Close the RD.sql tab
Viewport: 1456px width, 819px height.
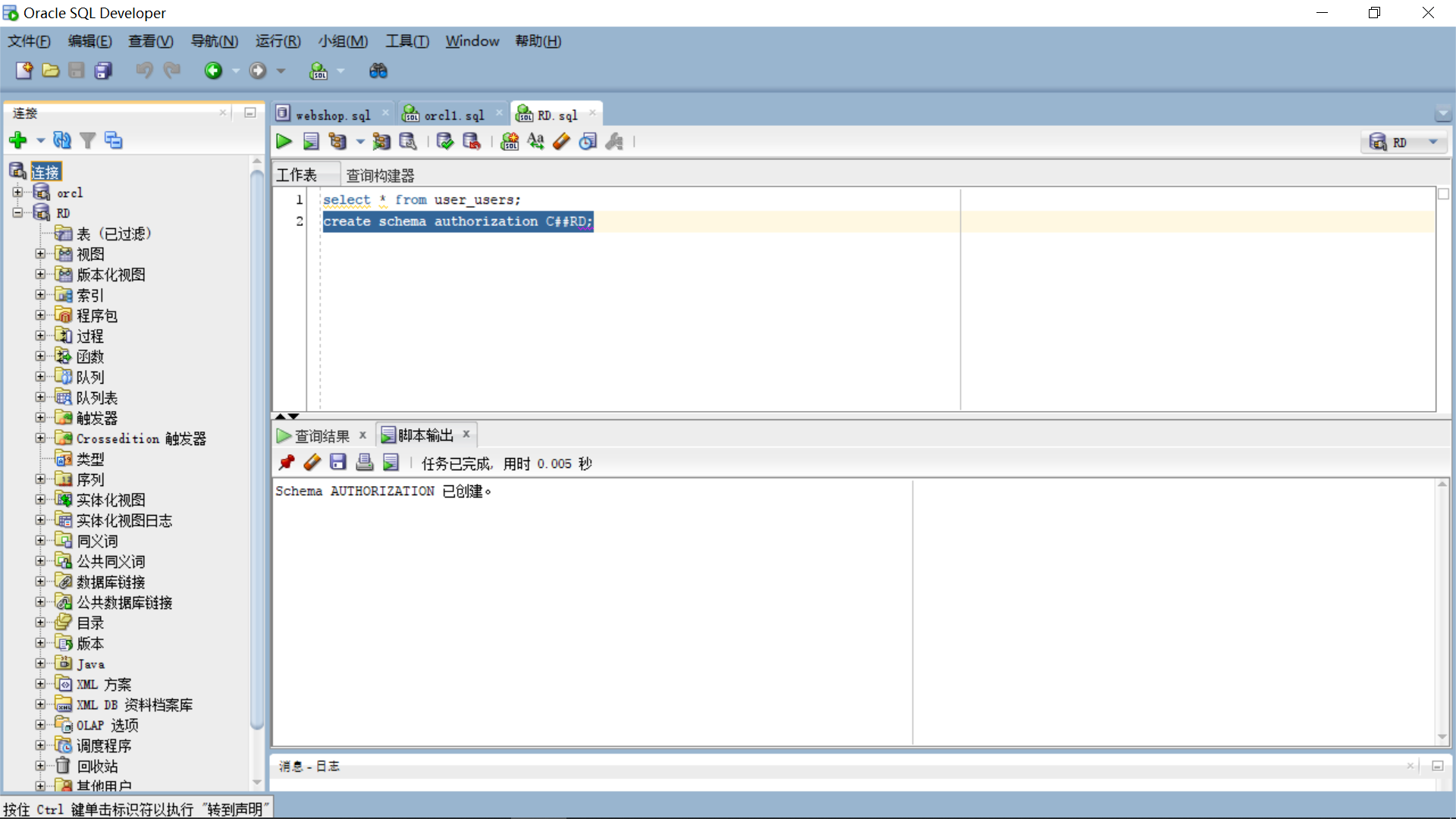click(592, 114)
